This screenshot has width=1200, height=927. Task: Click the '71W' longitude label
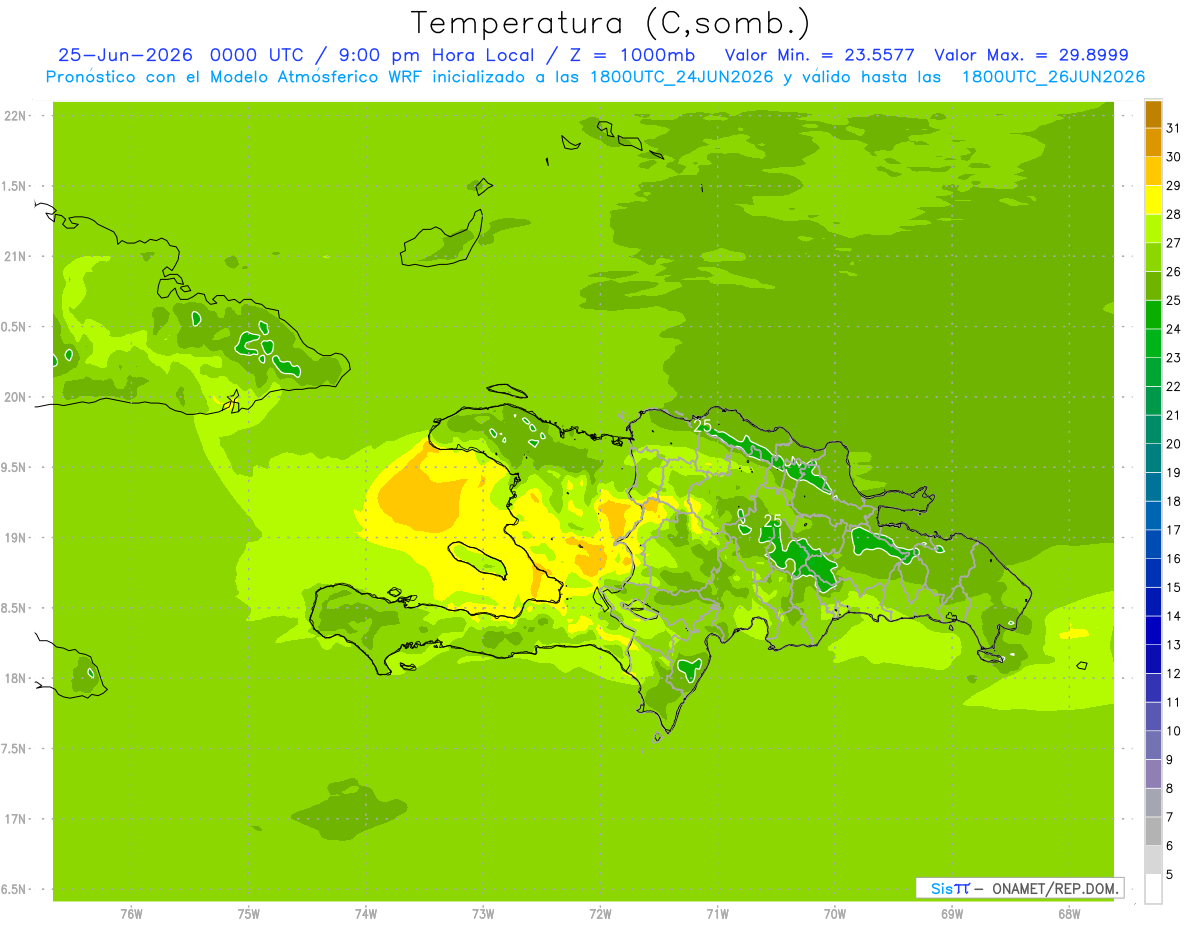718,913
